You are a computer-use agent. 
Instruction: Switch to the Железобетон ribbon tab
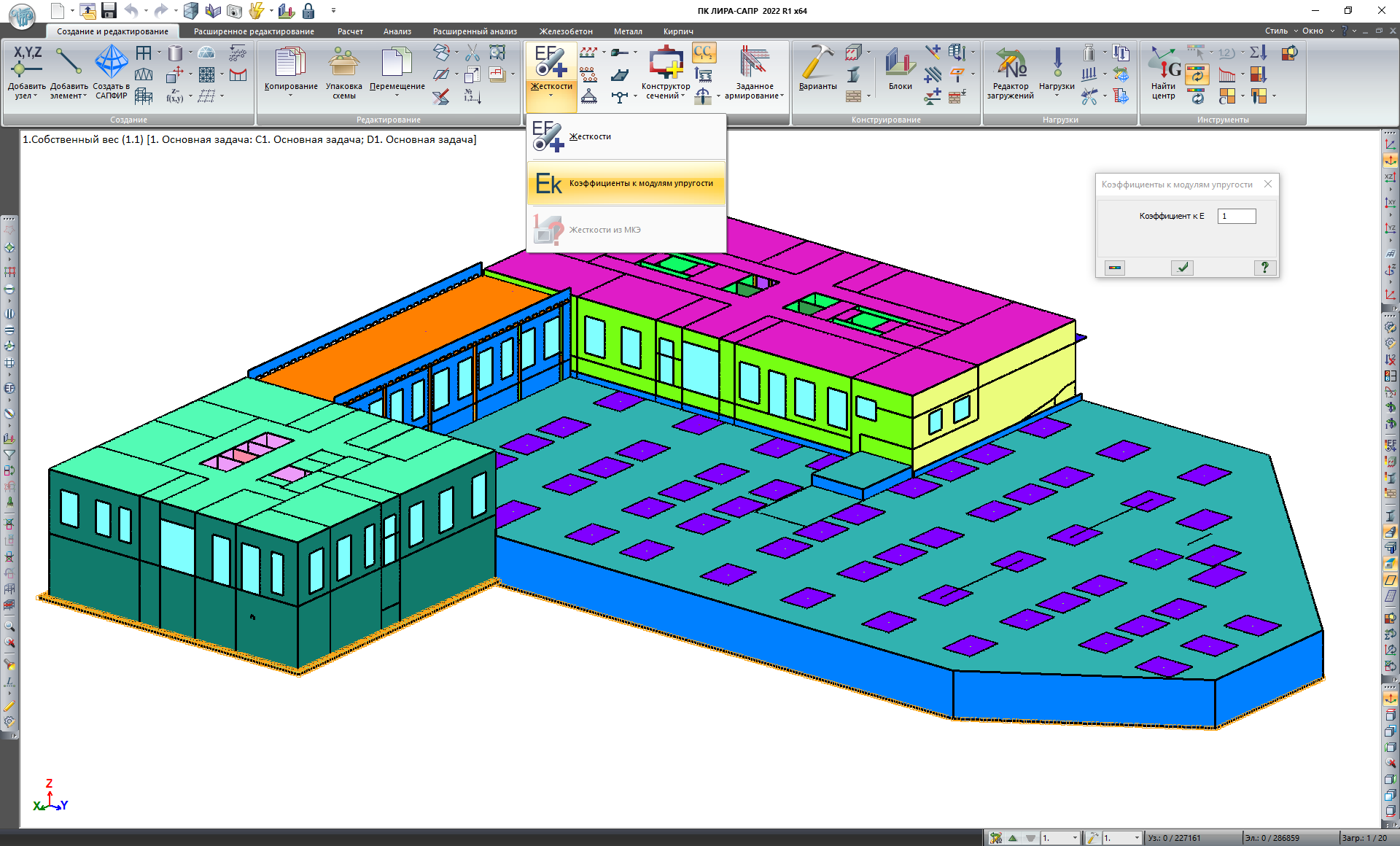[566, 31]
